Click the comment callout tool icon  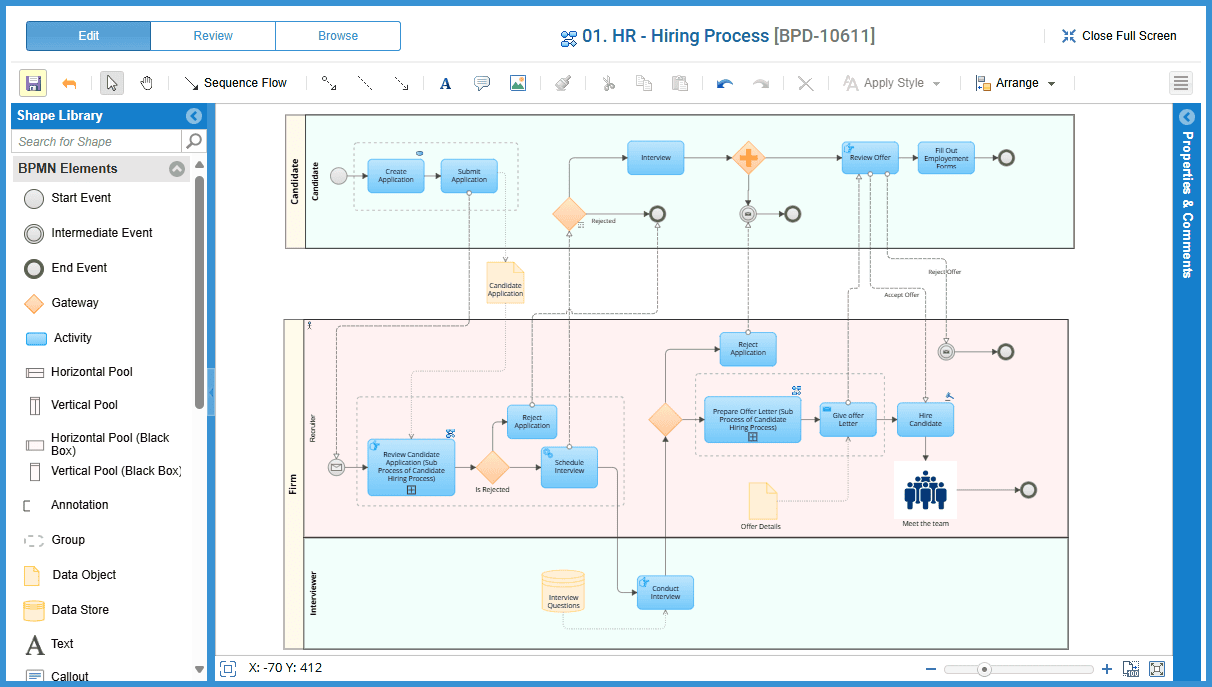click(x=482, y=83)
